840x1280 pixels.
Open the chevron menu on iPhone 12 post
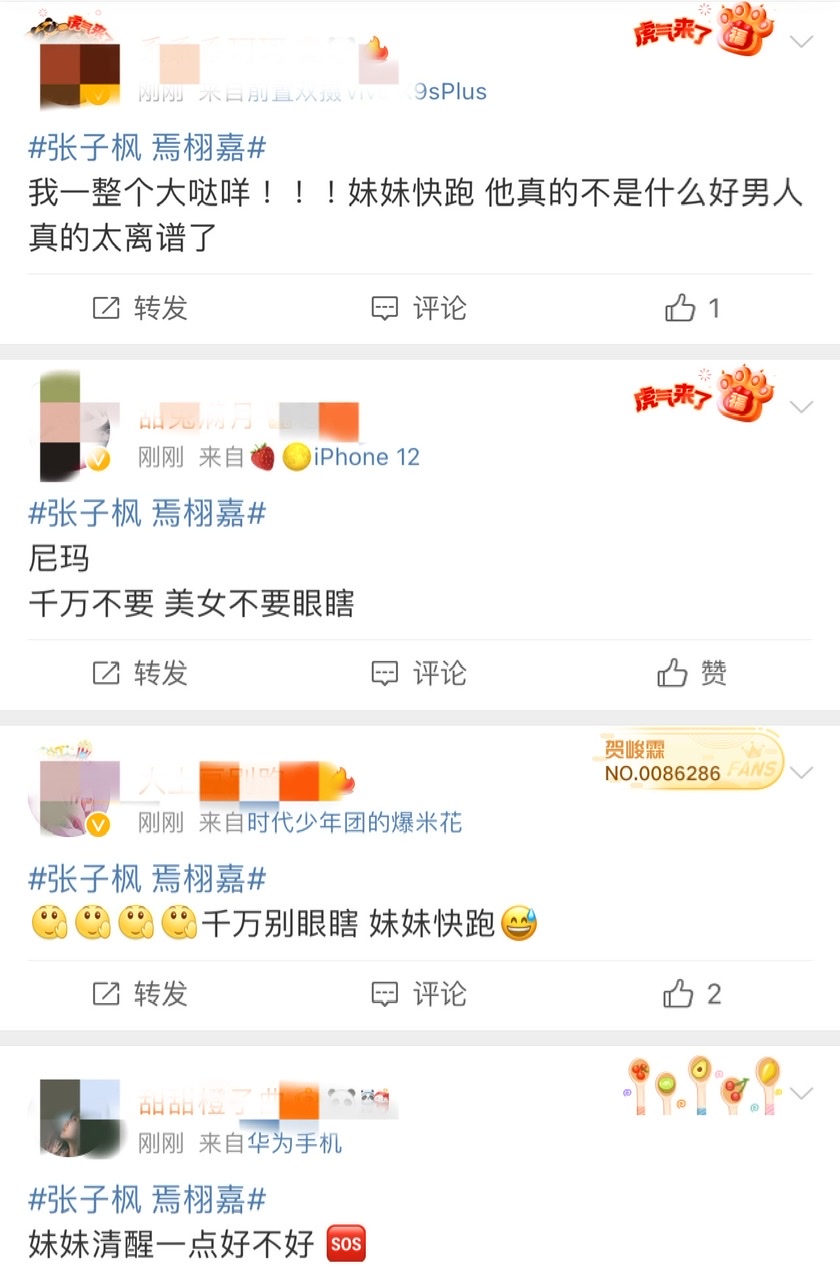(802, 407)
